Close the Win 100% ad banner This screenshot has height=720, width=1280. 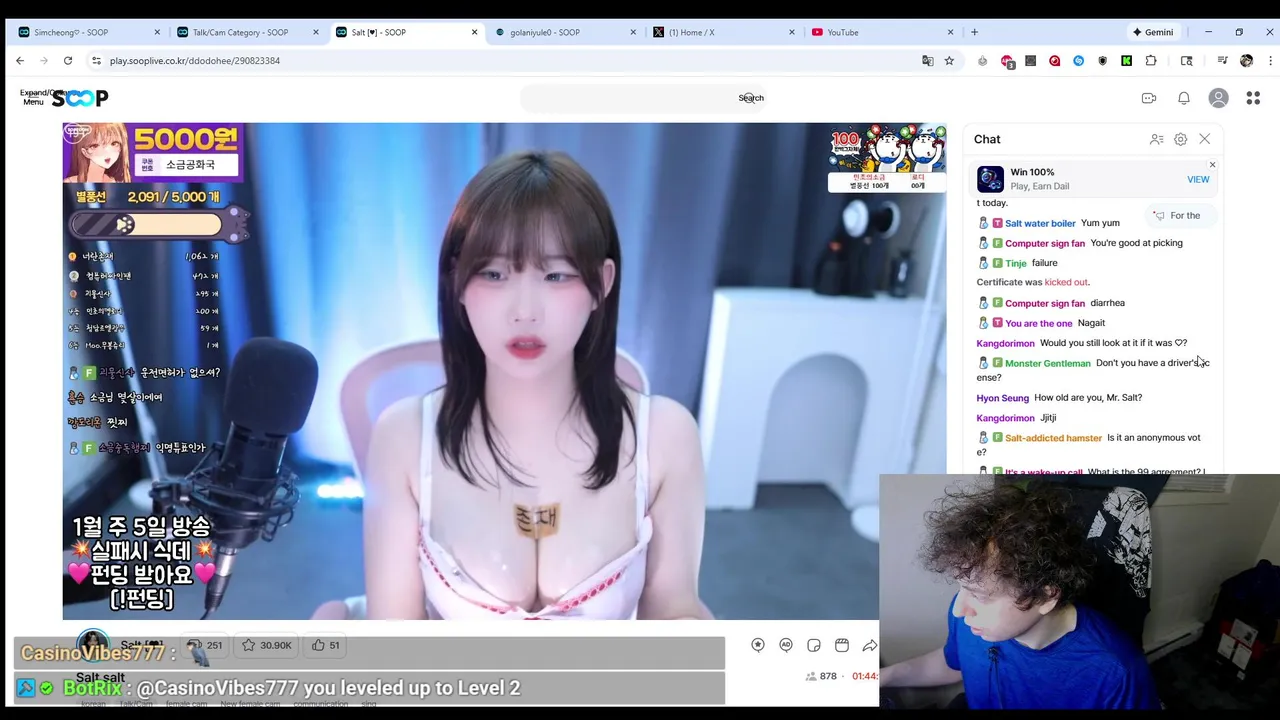click(1212, 165)
